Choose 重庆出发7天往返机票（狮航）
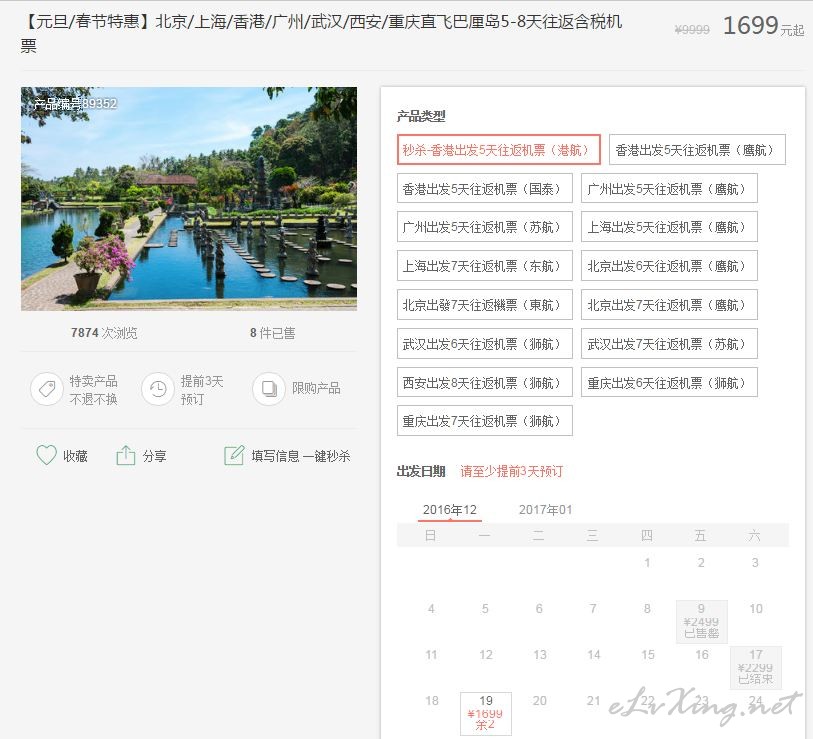 point(484,421)
